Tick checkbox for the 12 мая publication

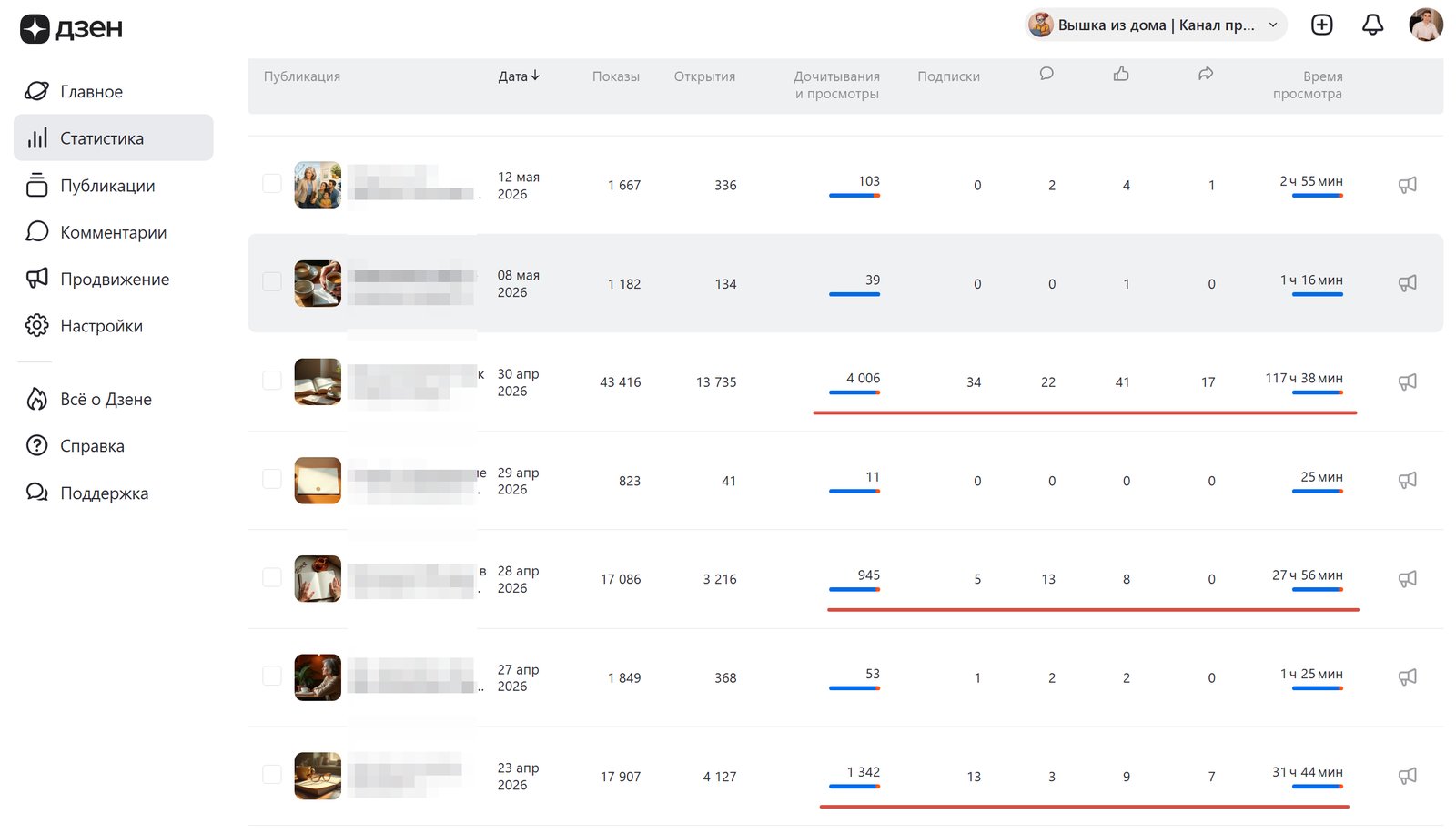(x=272, y=183)
